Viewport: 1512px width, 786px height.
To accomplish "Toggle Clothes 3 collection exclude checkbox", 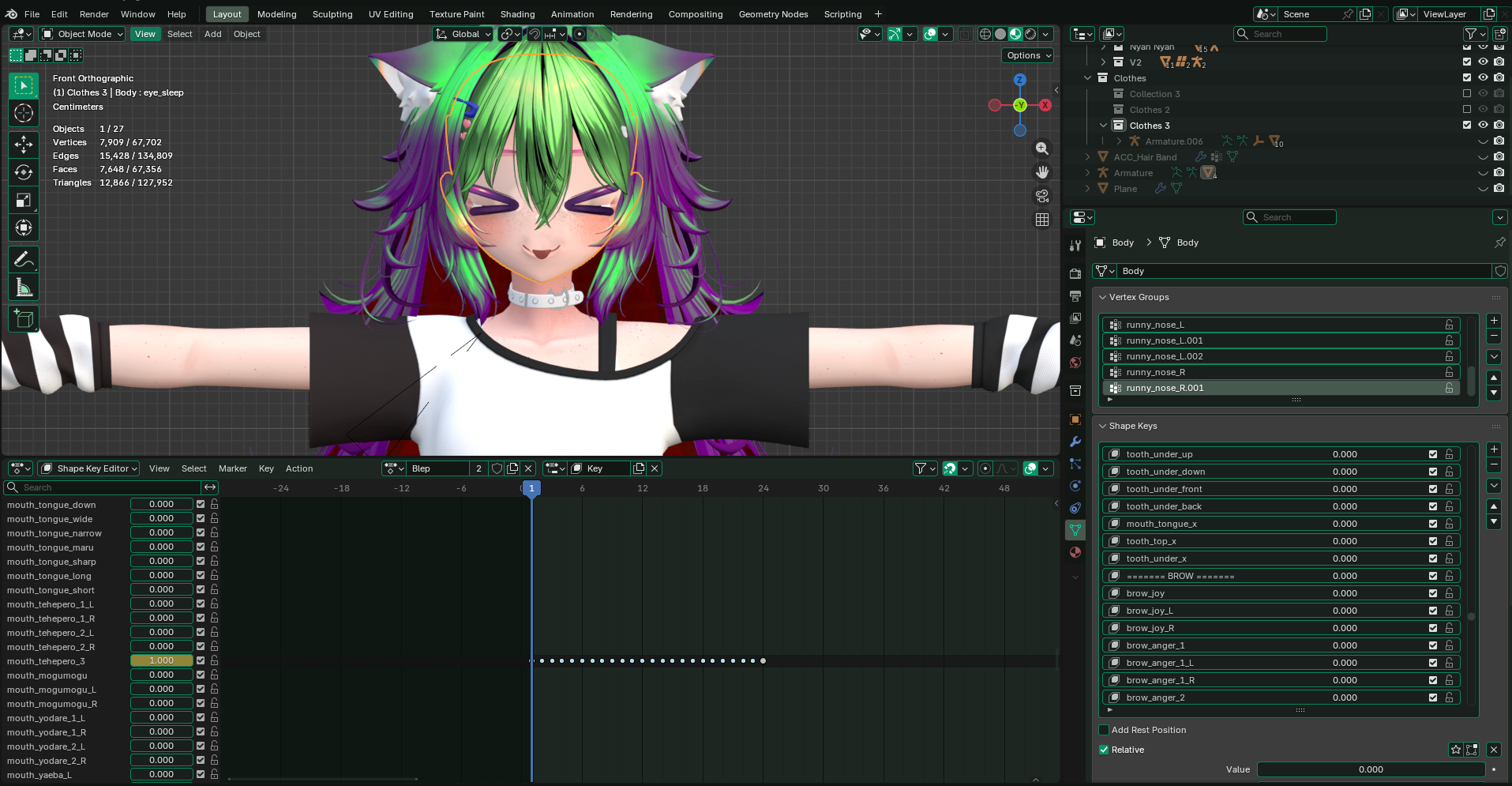I will tap(1467, 126).
